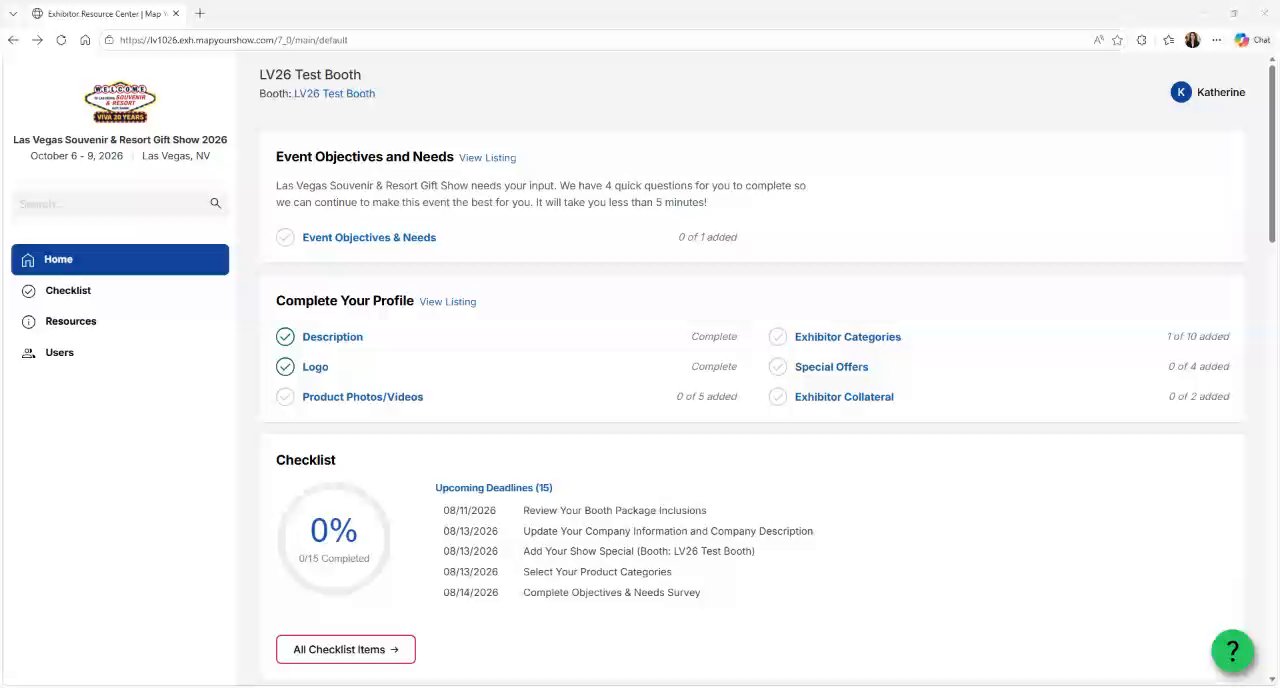This screenshot has height=688, width=1280.
Task: Click View Listing next to Event Objectives
Action: click(x=487, y=158)
